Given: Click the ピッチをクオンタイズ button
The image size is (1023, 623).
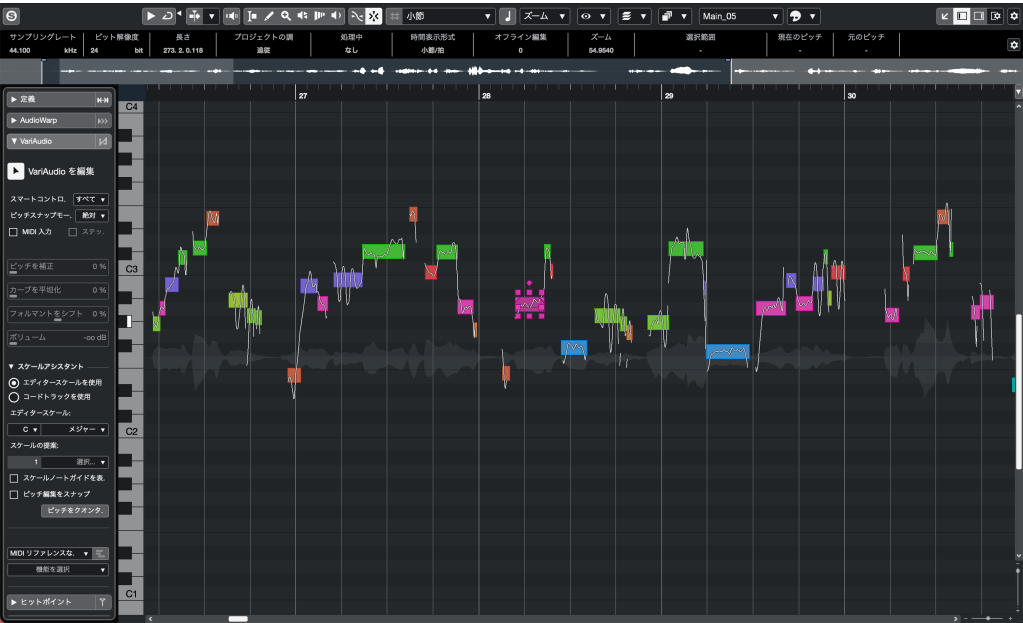Looking at the screenshot, I should coord(74,510).
